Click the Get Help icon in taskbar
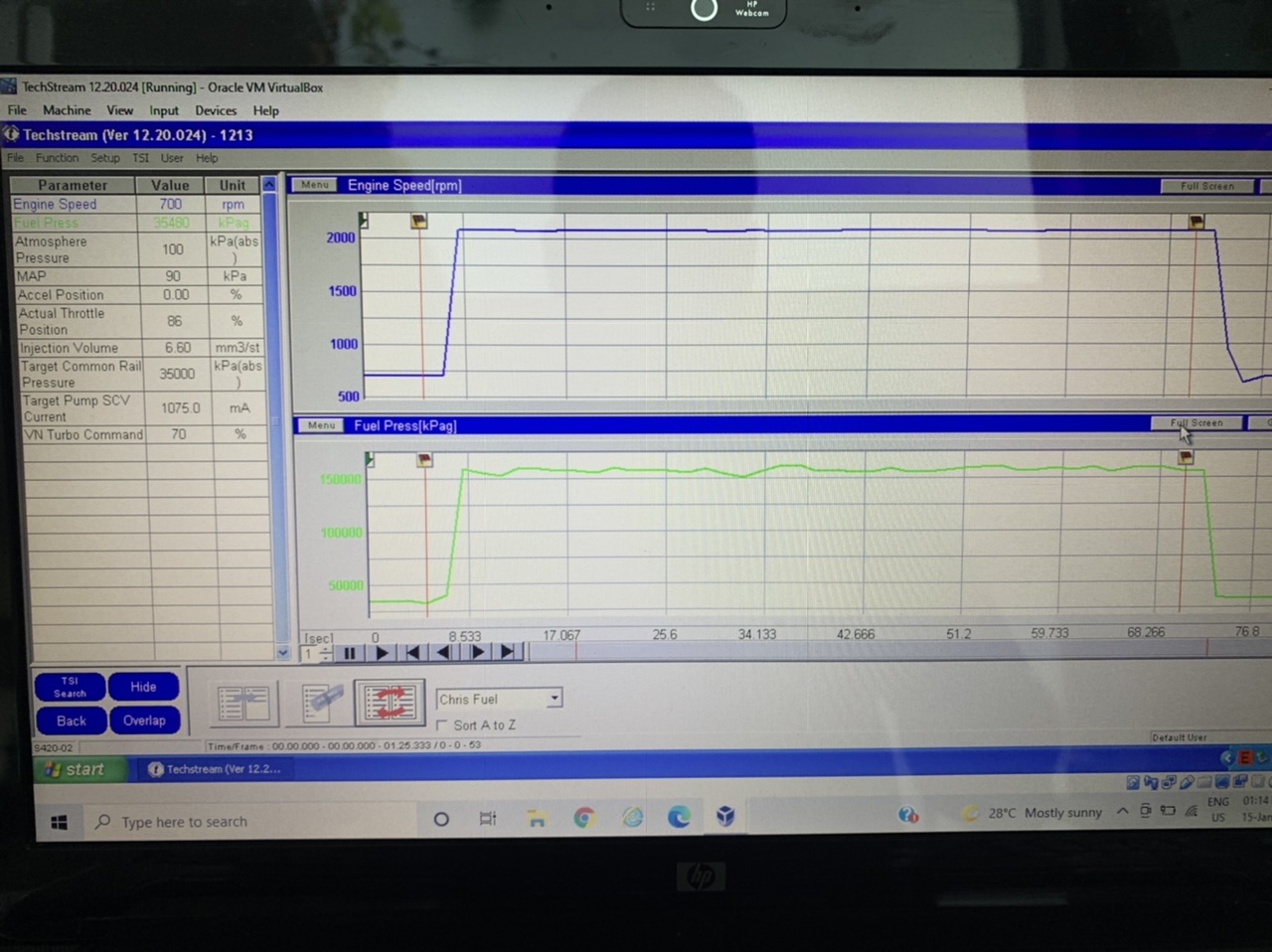This screenshot has width=1272, height=952. (907, 815)
